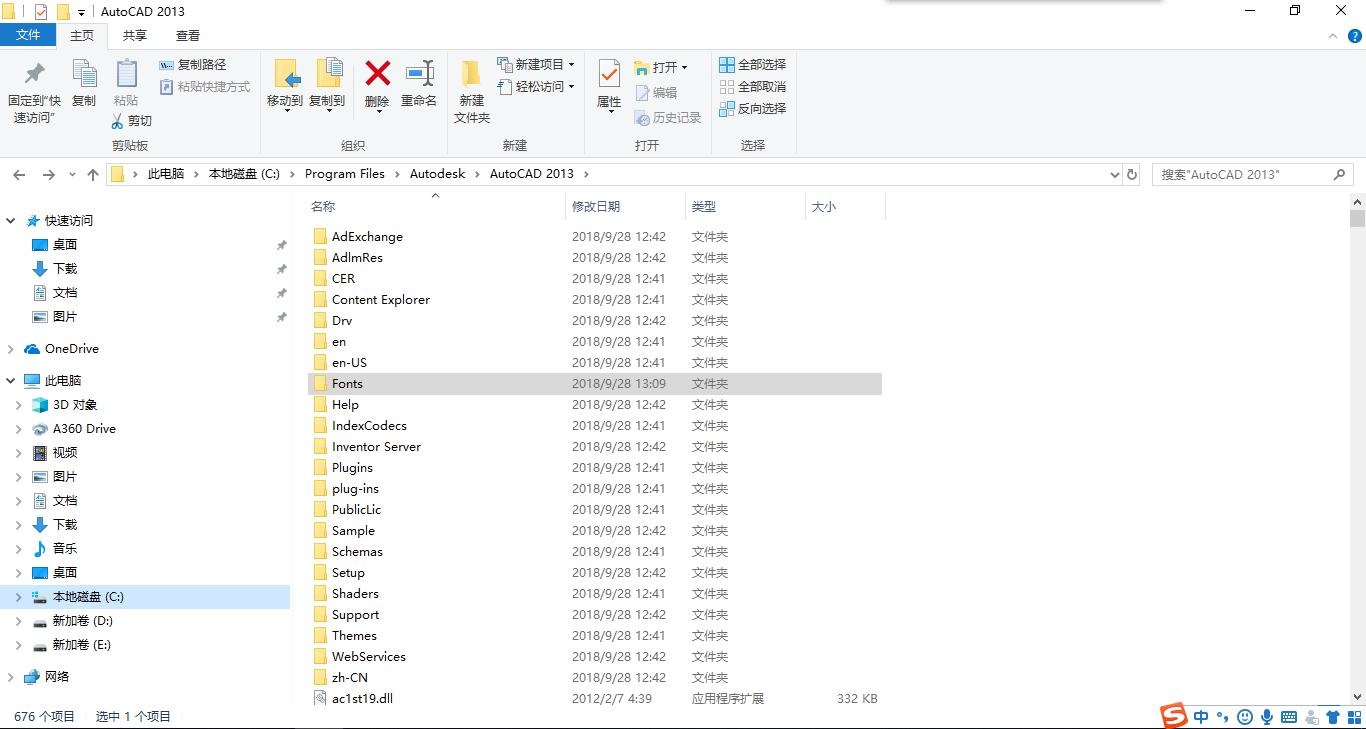Click the address bar refresh button
This screenshot has height=729, width=1366.
coord(1131,174)
